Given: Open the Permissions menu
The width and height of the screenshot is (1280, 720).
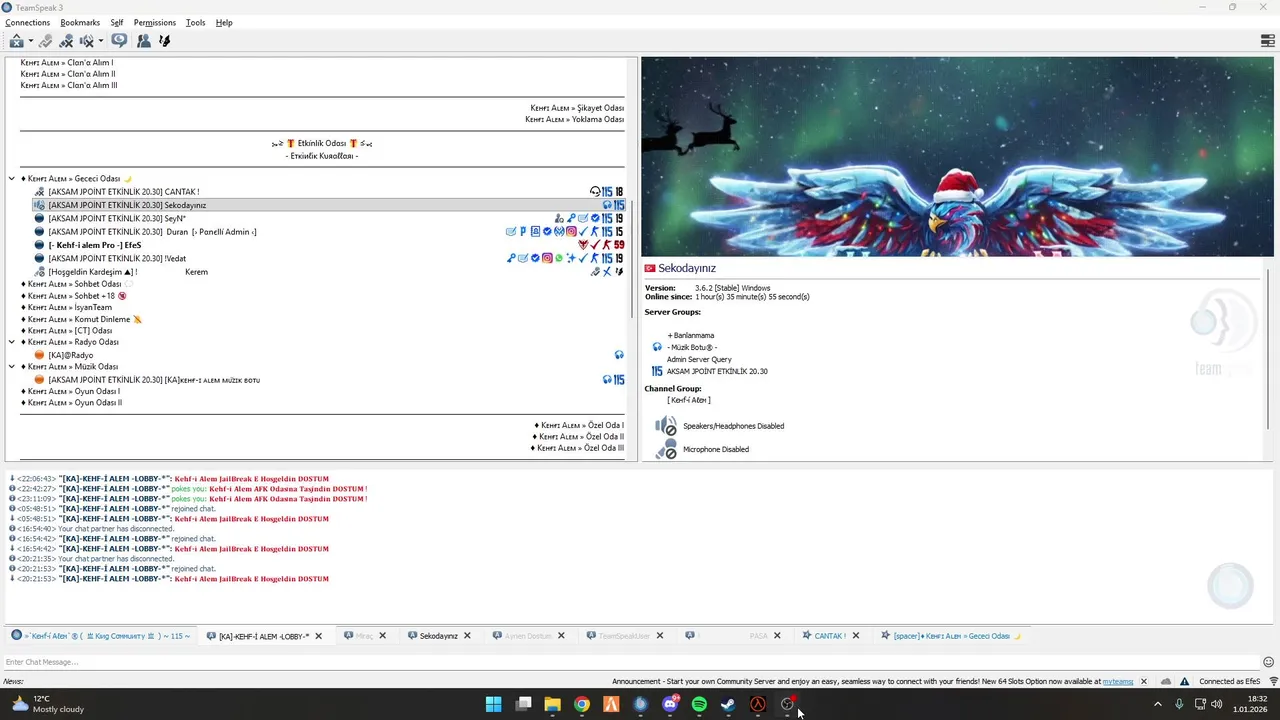Looking at the screenshot, I should 154,22.
